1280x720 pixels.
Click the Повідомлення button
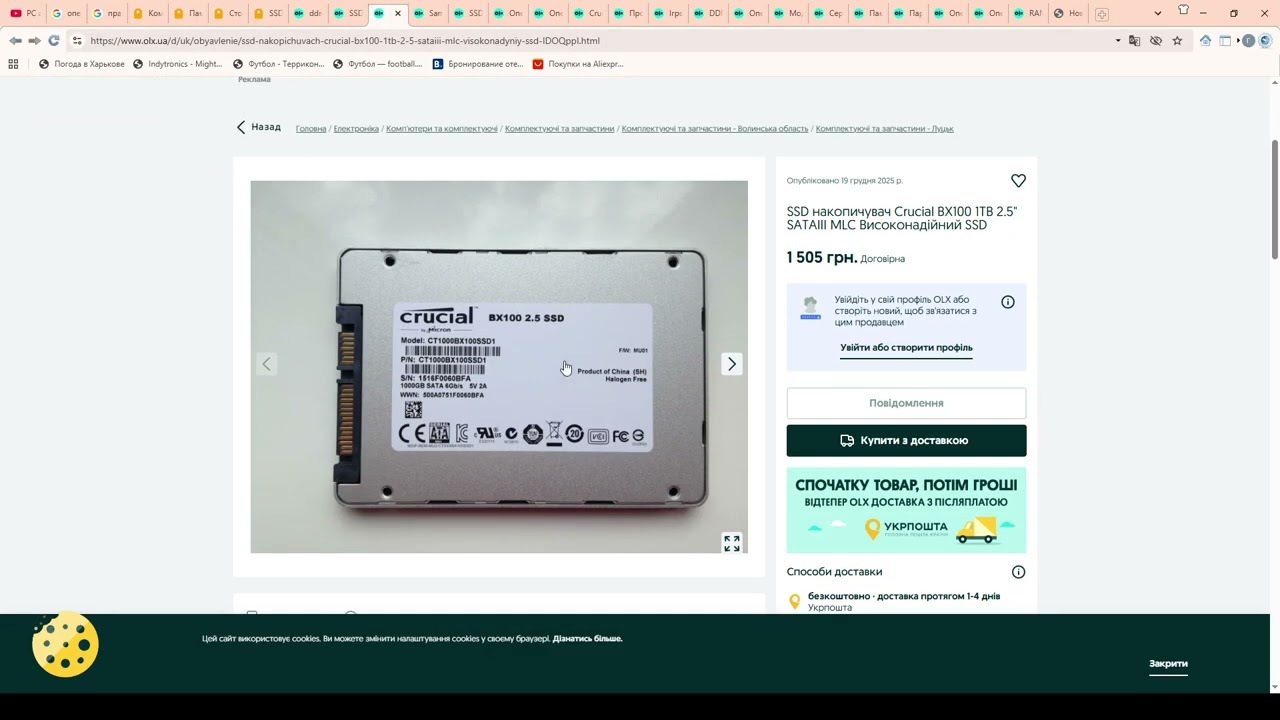(906, 403)
